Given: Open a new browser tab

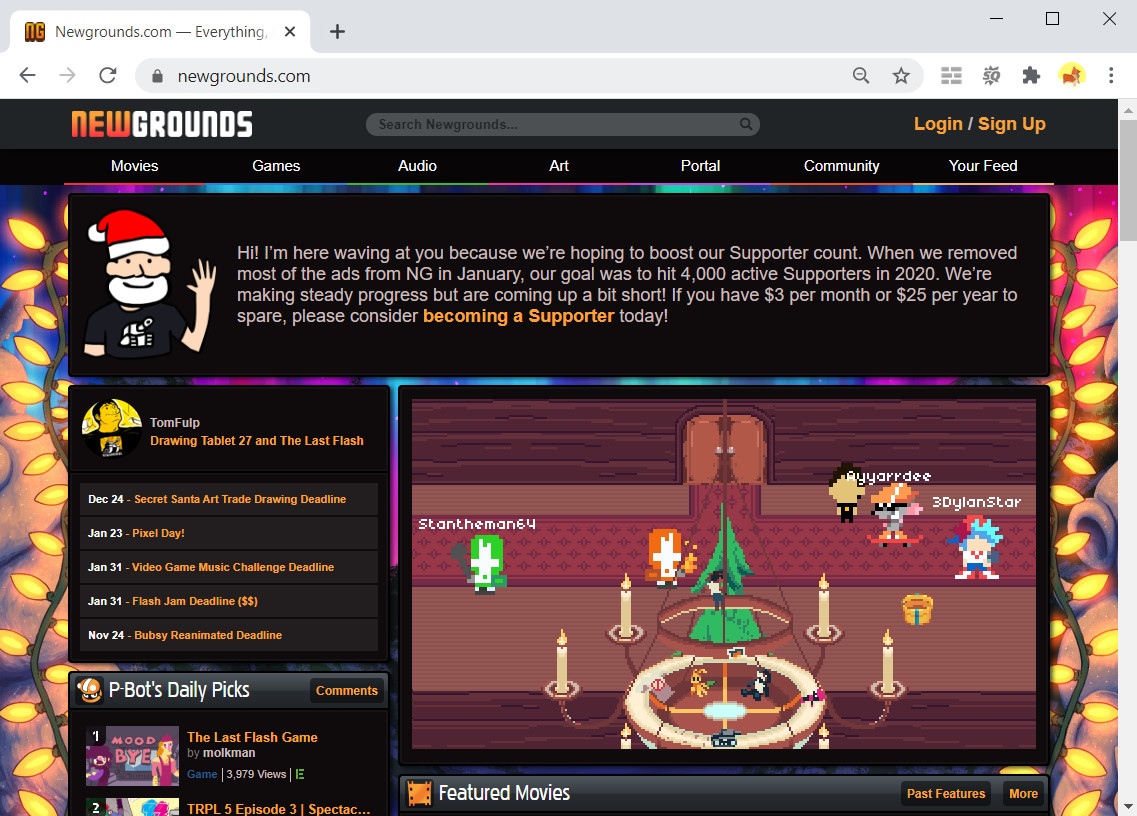Looking at the screenshot, I should [337, 32].
